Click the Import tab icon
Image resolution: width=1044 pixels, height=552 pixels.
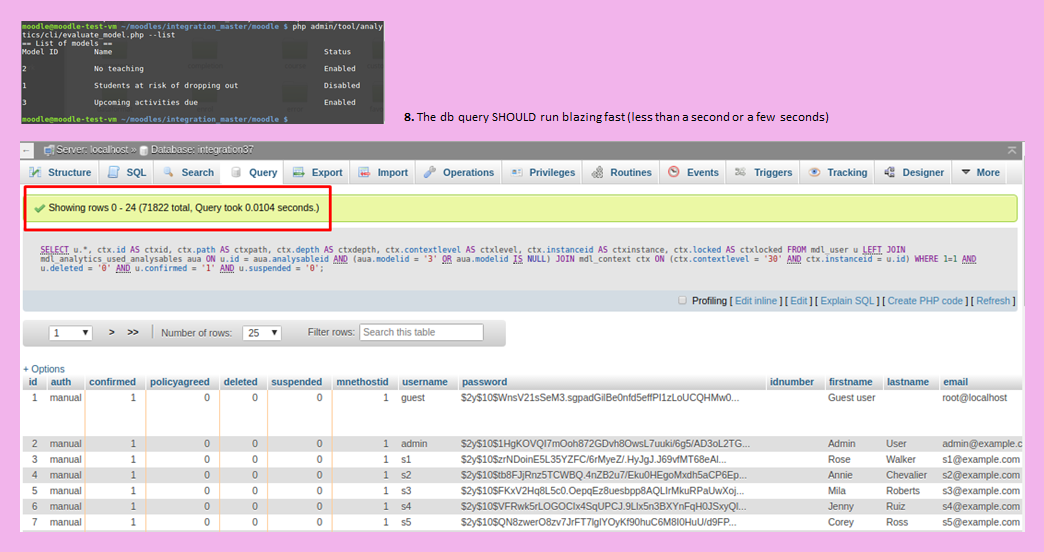364,172
